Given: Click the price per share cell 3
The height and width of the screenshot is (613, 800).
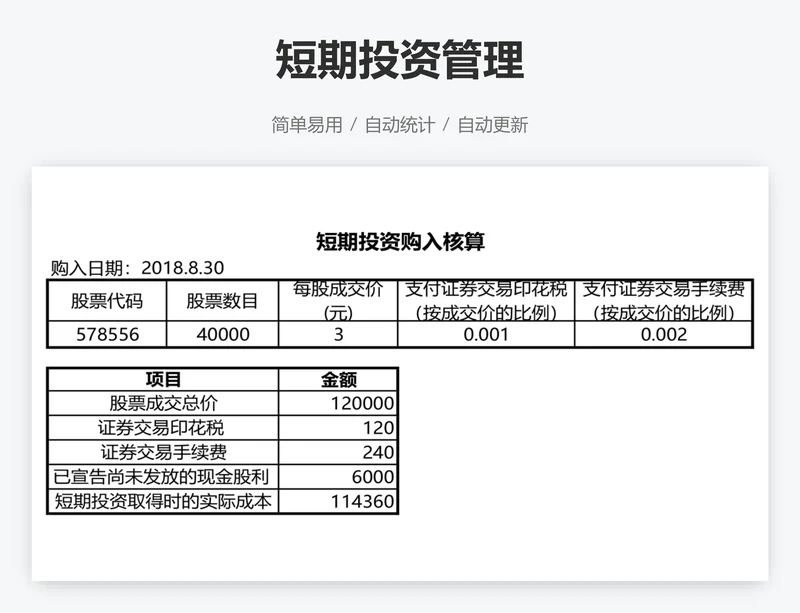Looking at the screenshot, I should (x=338, y=334).
